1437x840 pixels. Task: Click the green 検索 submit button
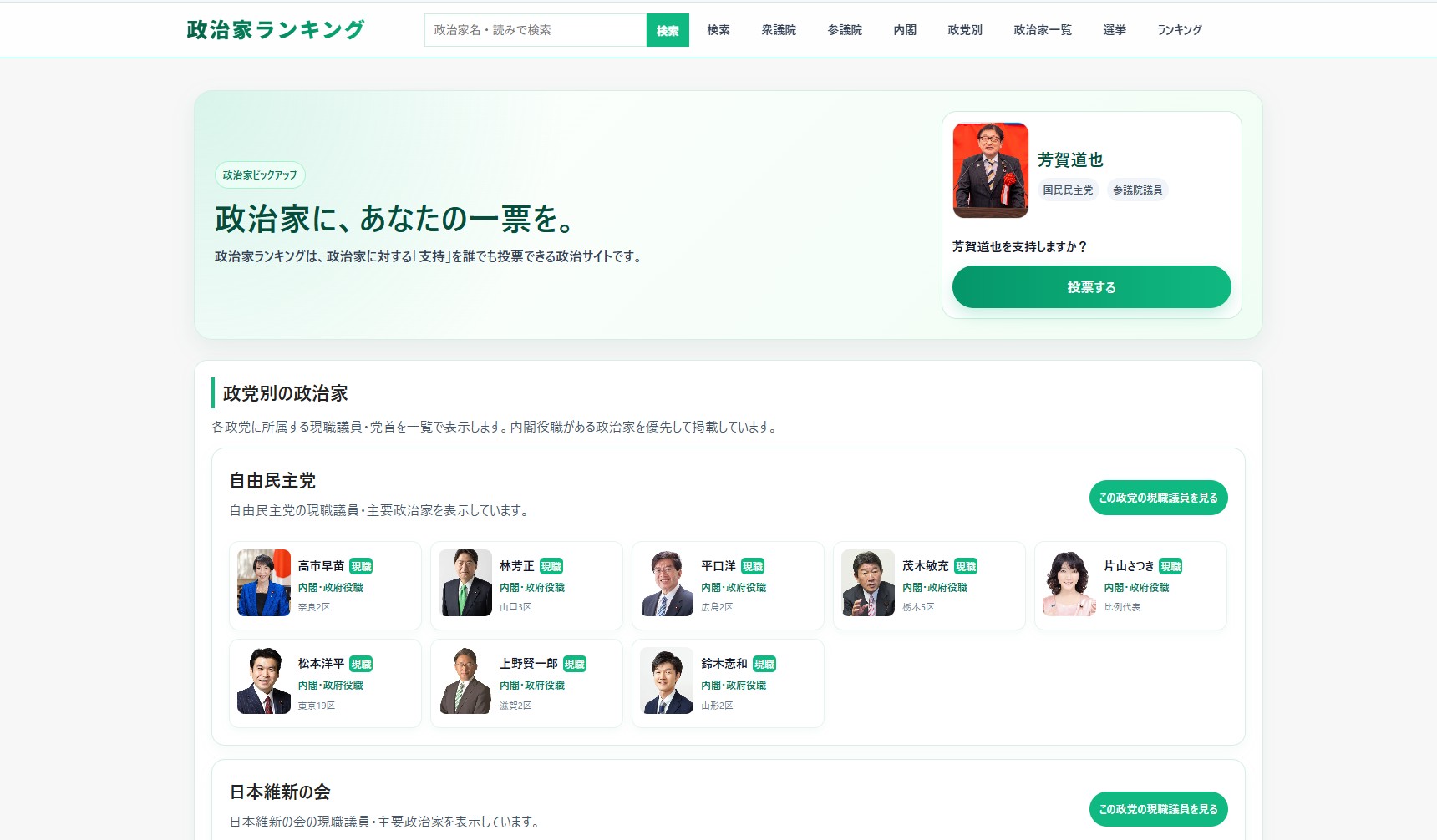[668, 30]
